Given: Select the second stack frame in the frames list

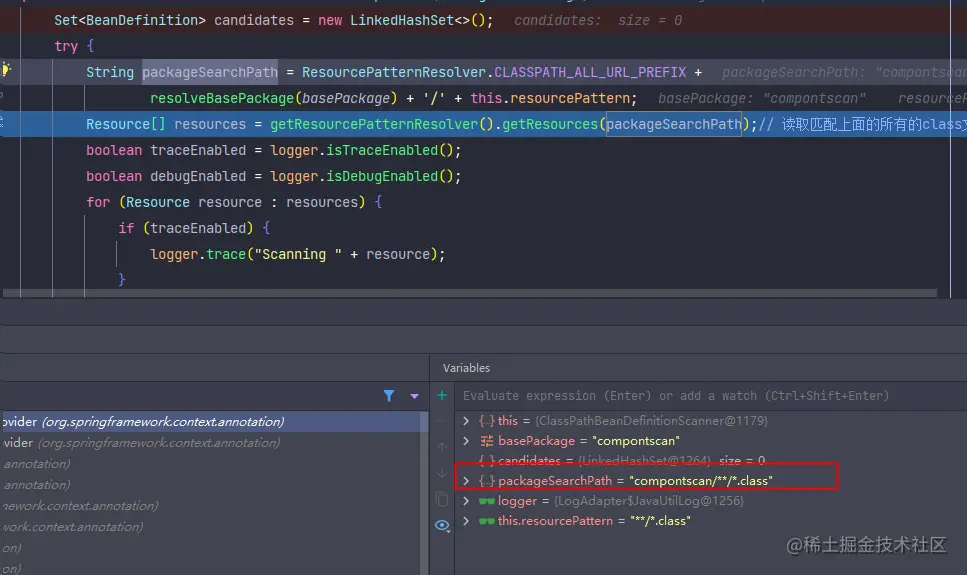Looking at the screenshot, I should pos(213,442).
